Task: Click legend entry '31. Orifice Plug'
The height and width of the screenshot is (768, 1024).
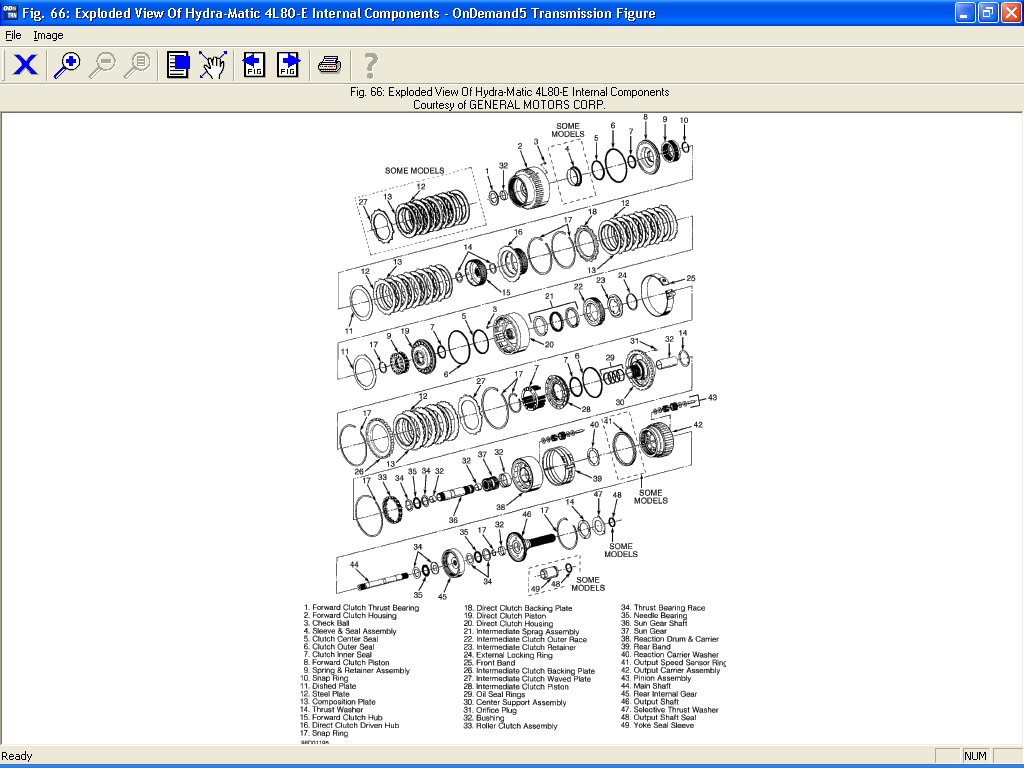Action: pos(490,710)
